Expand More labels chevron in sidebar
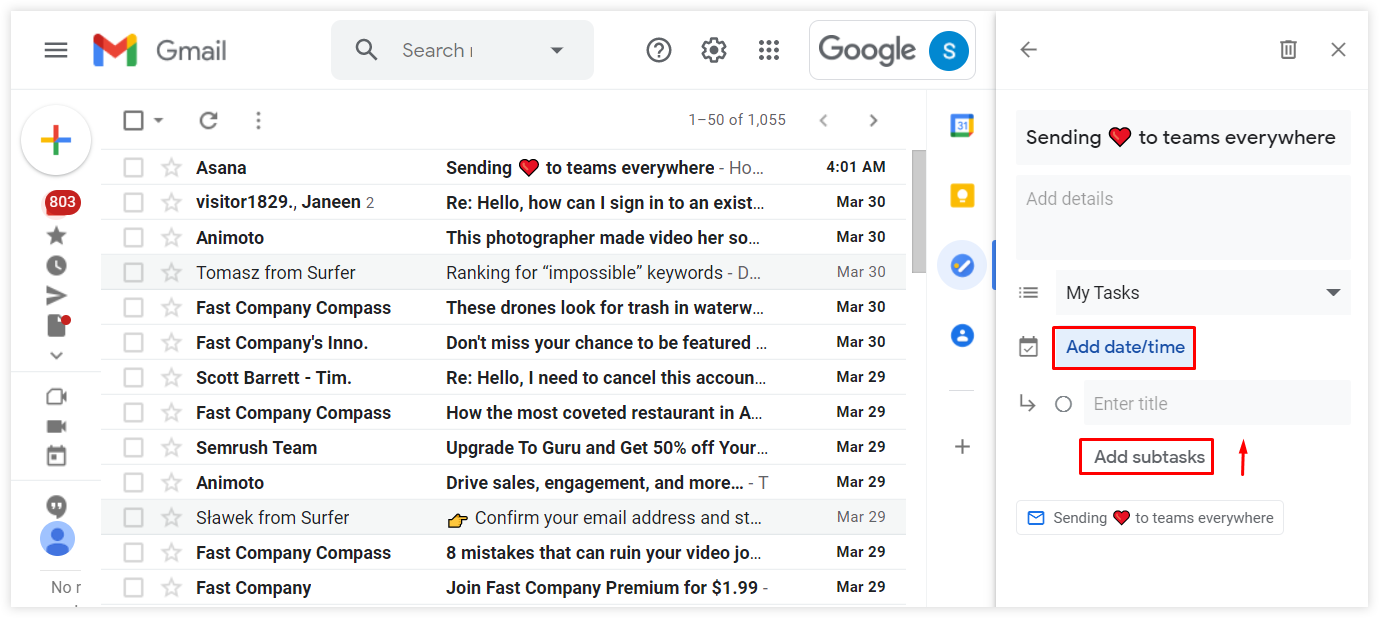Image resolution: width=1379 pixels, height=618 pixels. pyautogui.click(x=56, y=355)
